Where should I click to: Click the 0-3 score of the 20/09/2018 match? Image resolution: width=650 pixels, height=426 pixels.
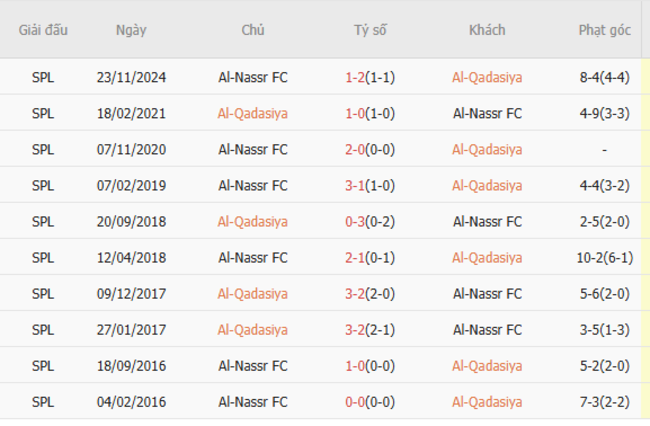(x=355, y=221)
